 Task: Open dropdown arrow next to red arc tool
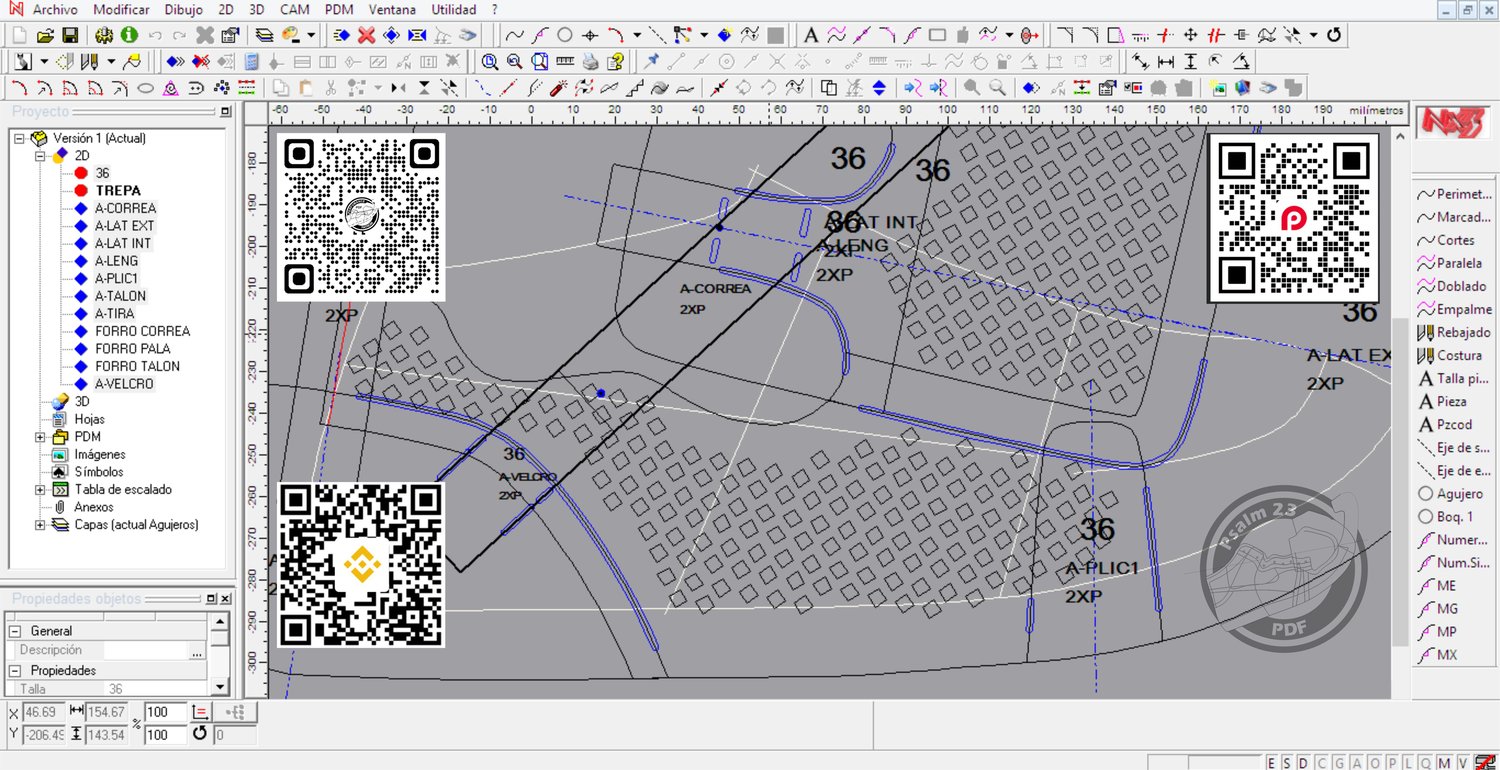click(636, 35)
